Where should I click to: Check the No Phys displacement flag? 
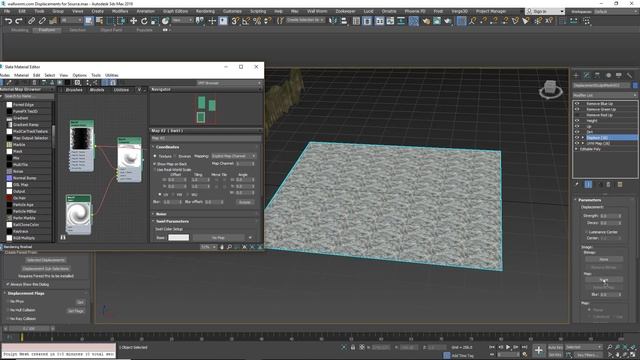tap(7, 302)
